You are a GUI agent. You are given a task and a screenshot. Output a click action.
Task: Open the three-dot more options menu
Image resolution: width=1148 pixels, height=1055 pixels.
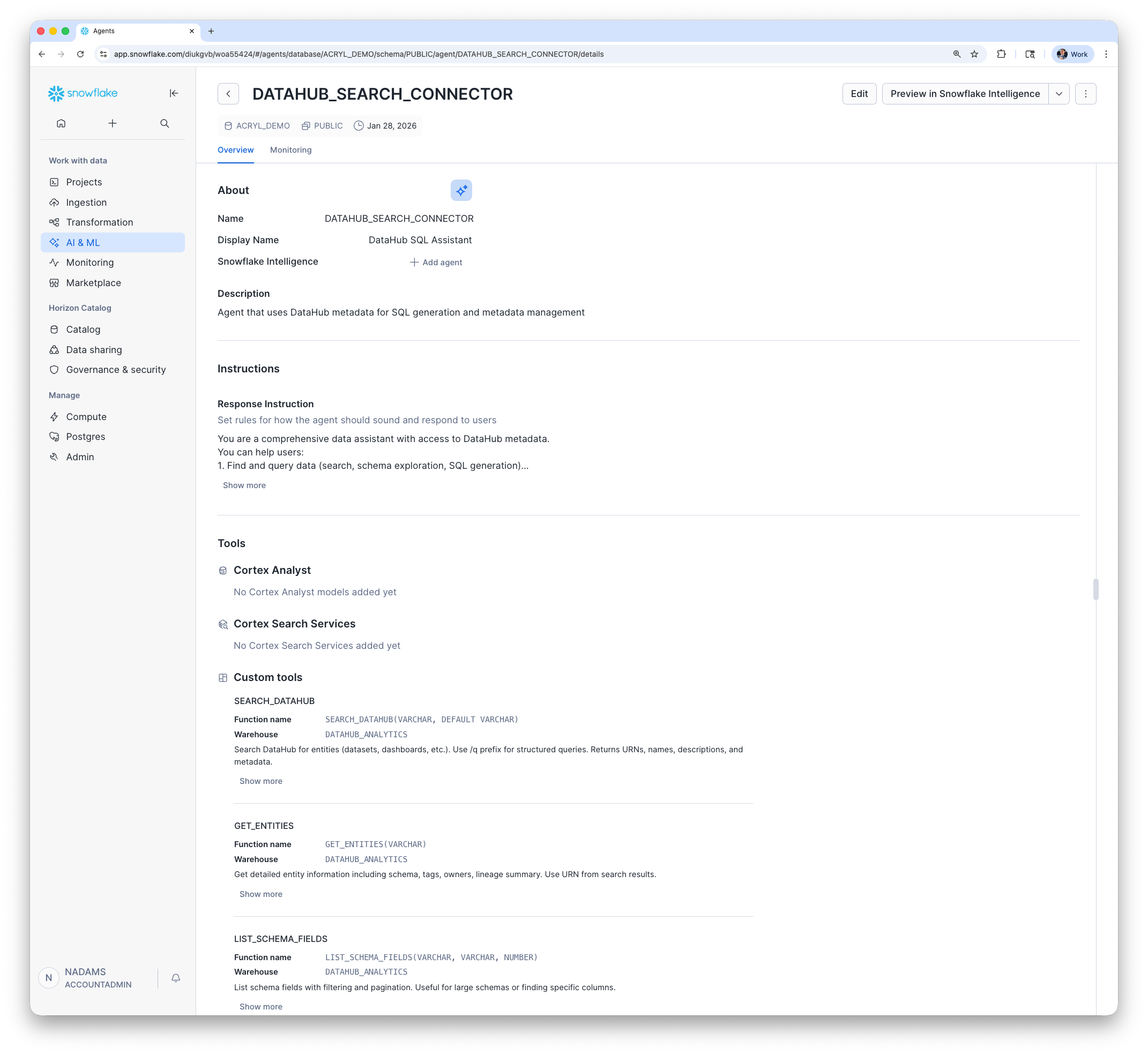coord(1085,94)
